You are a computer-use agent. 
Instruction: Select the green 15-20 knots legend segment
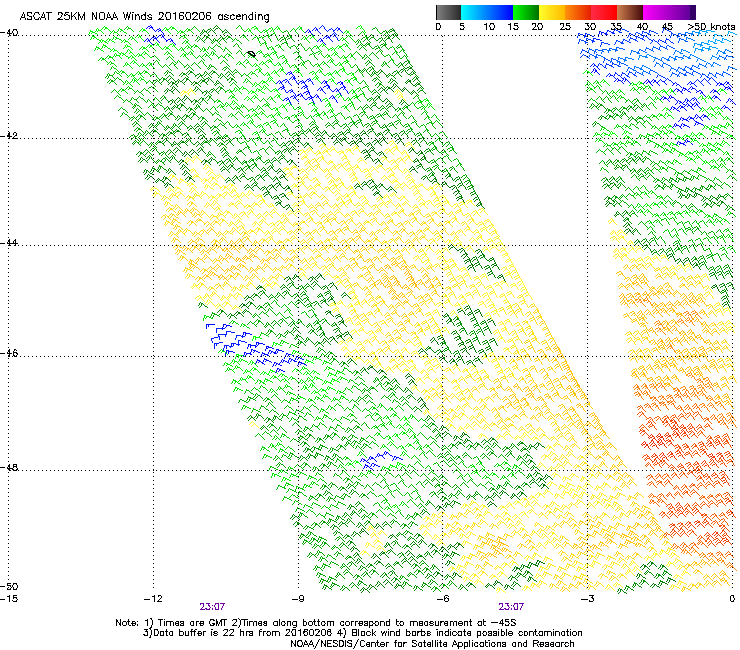[x=526, y=12]
